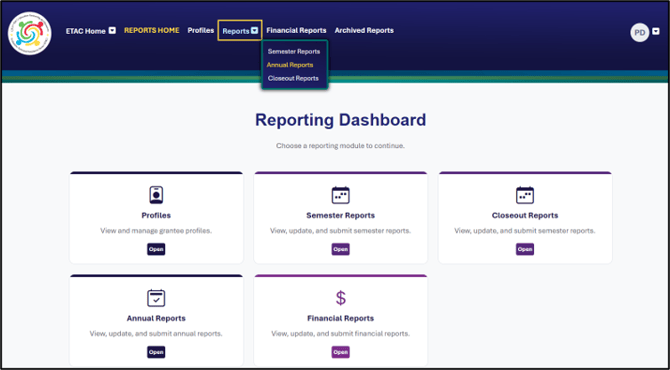The image size is (670, 370).
Task: Open Archived Reports in the navigation bar
Action: 364,30
